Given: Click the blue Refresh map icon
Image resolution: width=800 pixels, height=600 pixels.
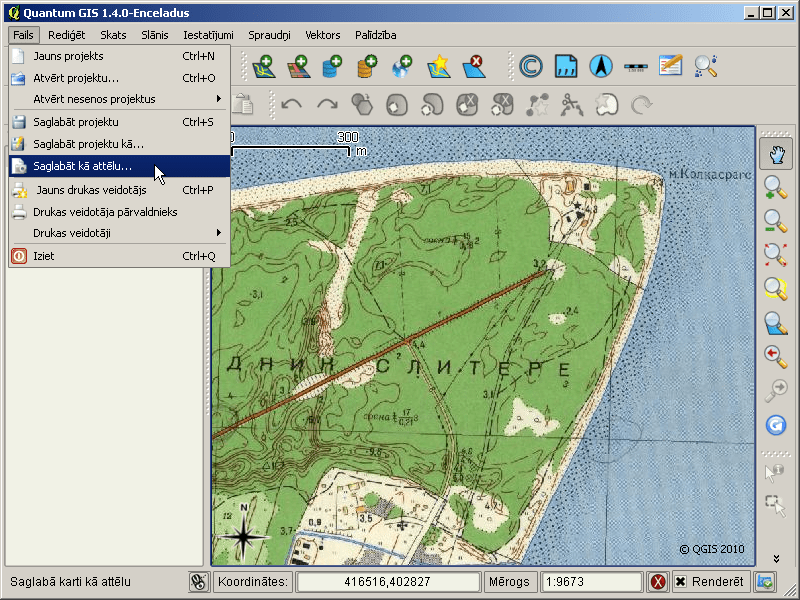Looking at the screenshot, I should point(776,425).
